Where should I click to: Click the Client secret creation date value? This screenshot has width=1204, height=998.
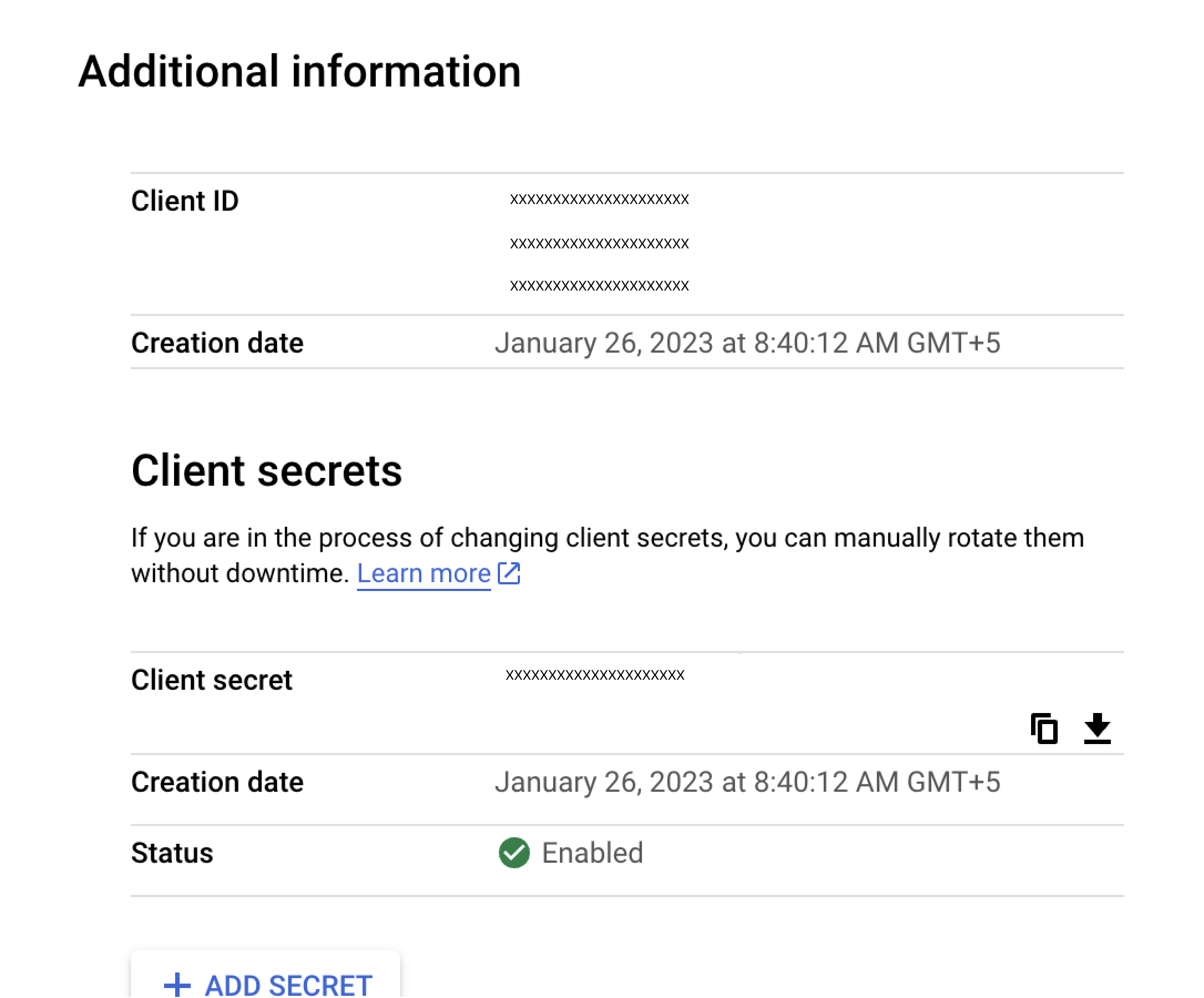(747, 782)
